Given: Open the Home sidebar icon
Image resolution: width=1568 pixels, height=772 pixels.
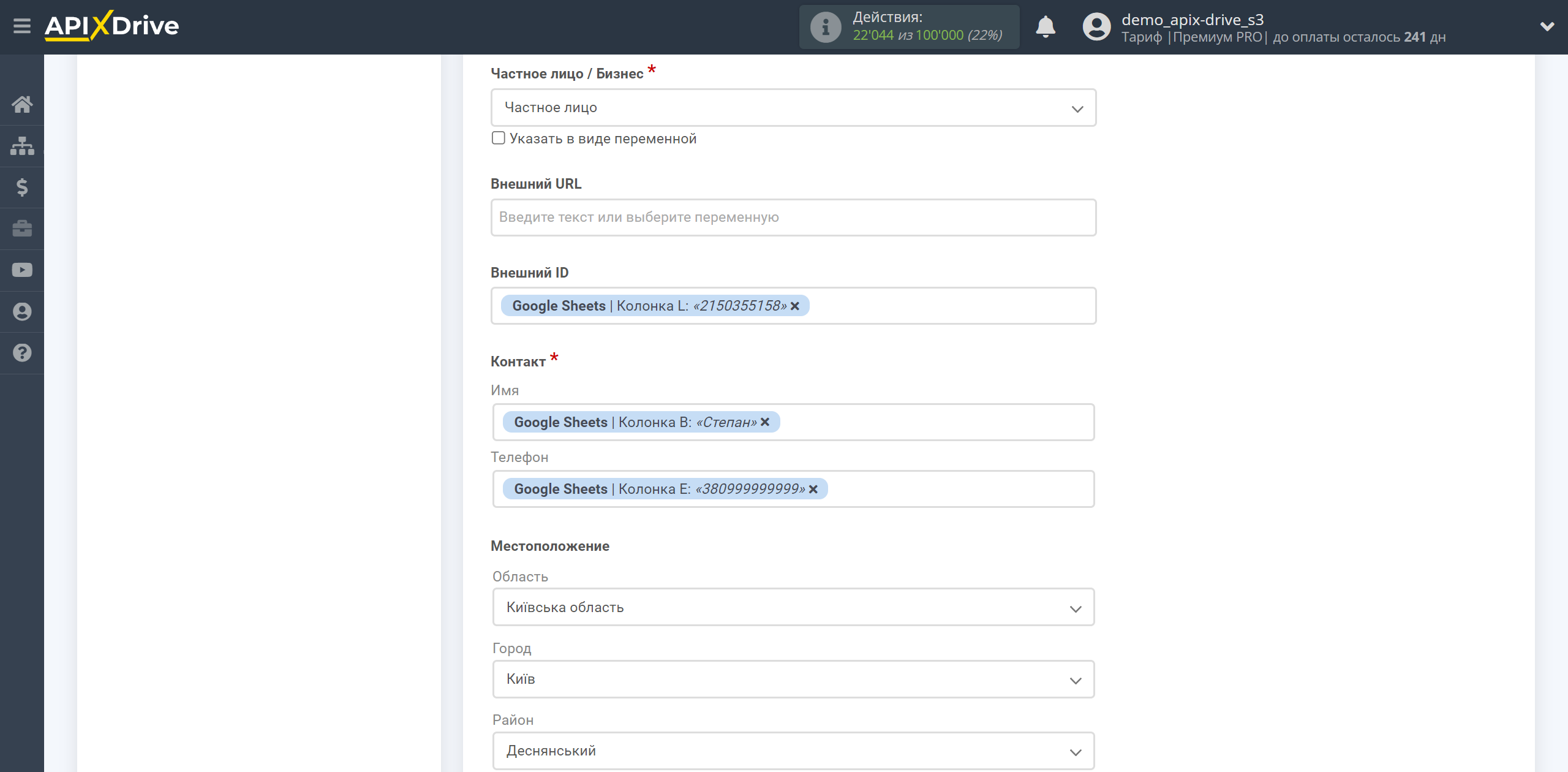Looking at the screenshot, I should pyautogui.click(x=22, y=104).
